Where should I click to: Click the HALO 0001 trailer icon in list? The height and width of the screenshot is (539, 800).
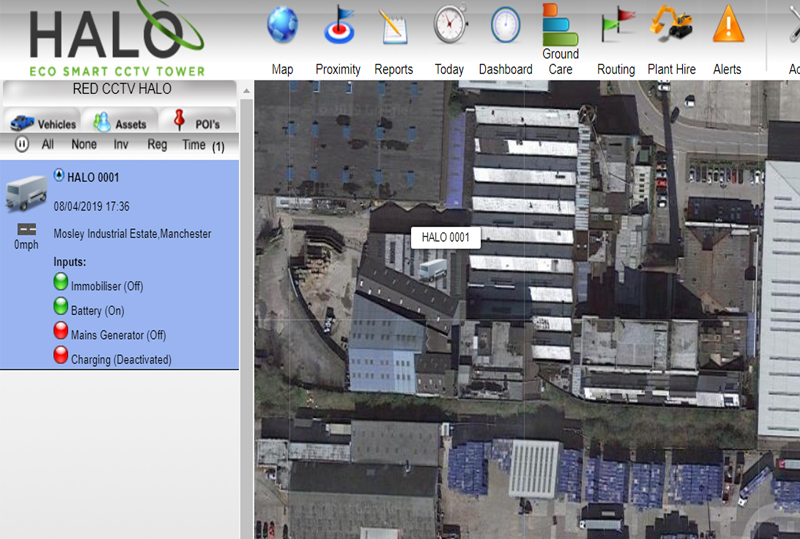(x=26, y=192)
